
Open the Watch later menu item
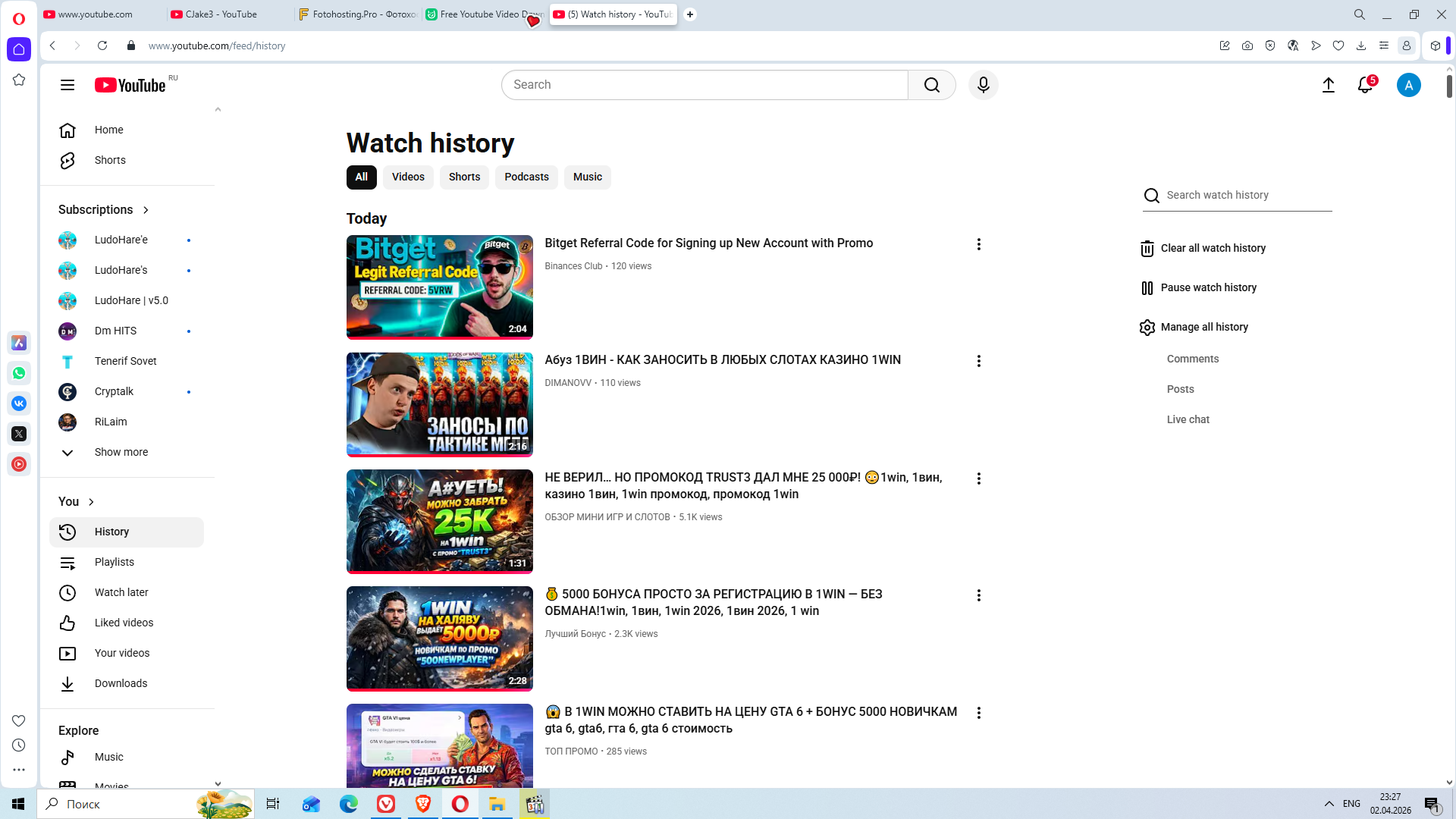[x=121, y=592]
